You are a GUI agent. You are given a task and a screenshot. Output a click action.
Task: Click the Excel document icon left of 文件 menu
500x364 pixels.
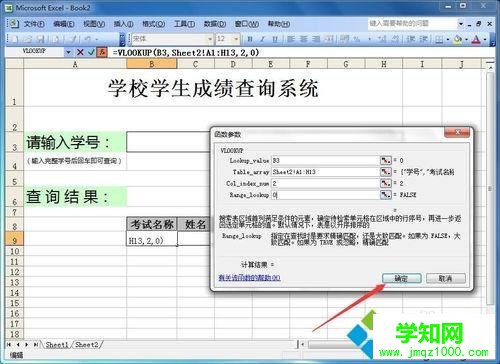[13, 23]
